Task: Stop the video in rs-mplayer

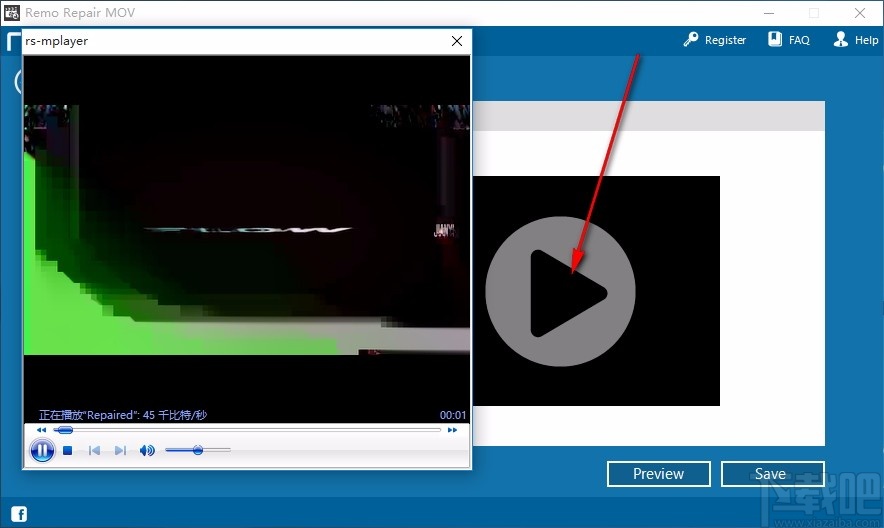Action: [68, 450]
